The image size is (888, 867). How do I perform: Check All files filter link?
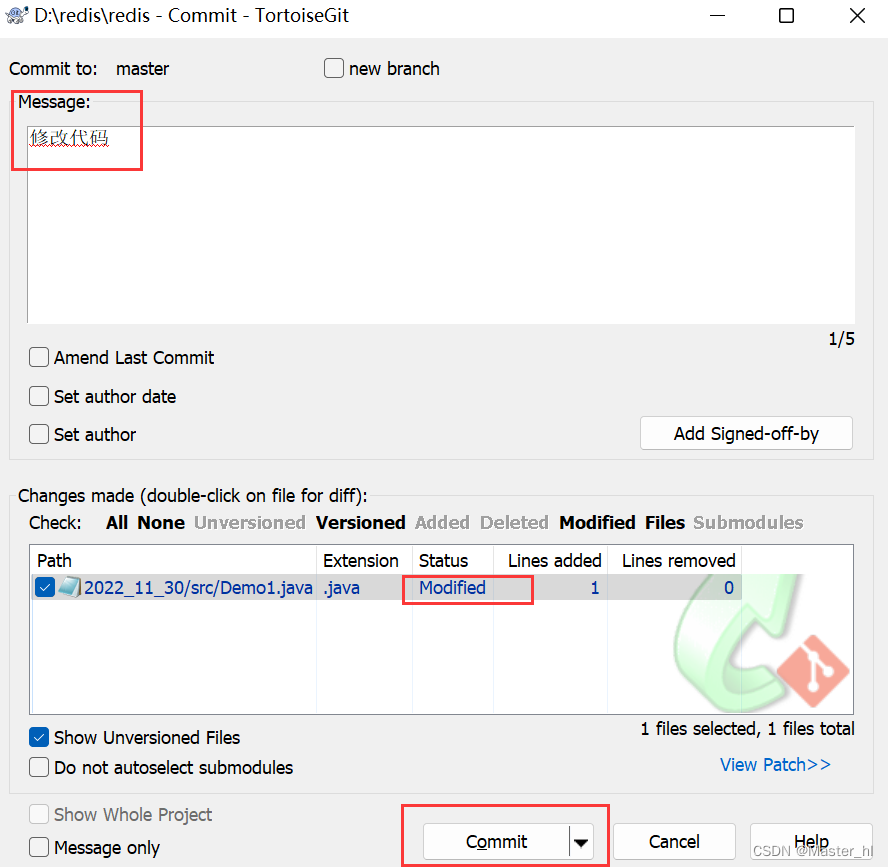pos(117,522)
